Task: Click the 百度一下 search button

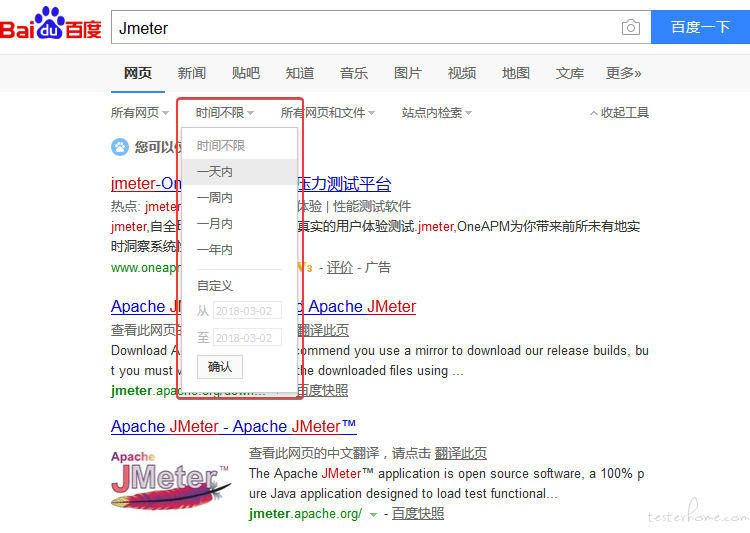Action: click(700, 27)
